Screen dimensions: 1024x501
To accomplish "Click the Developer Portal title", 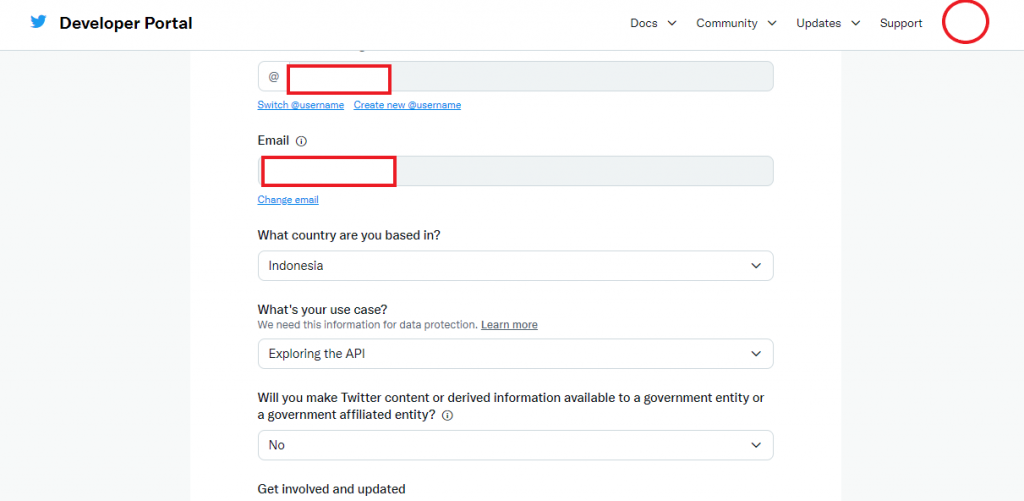I will pyautogui.click(x=126, y=24).
